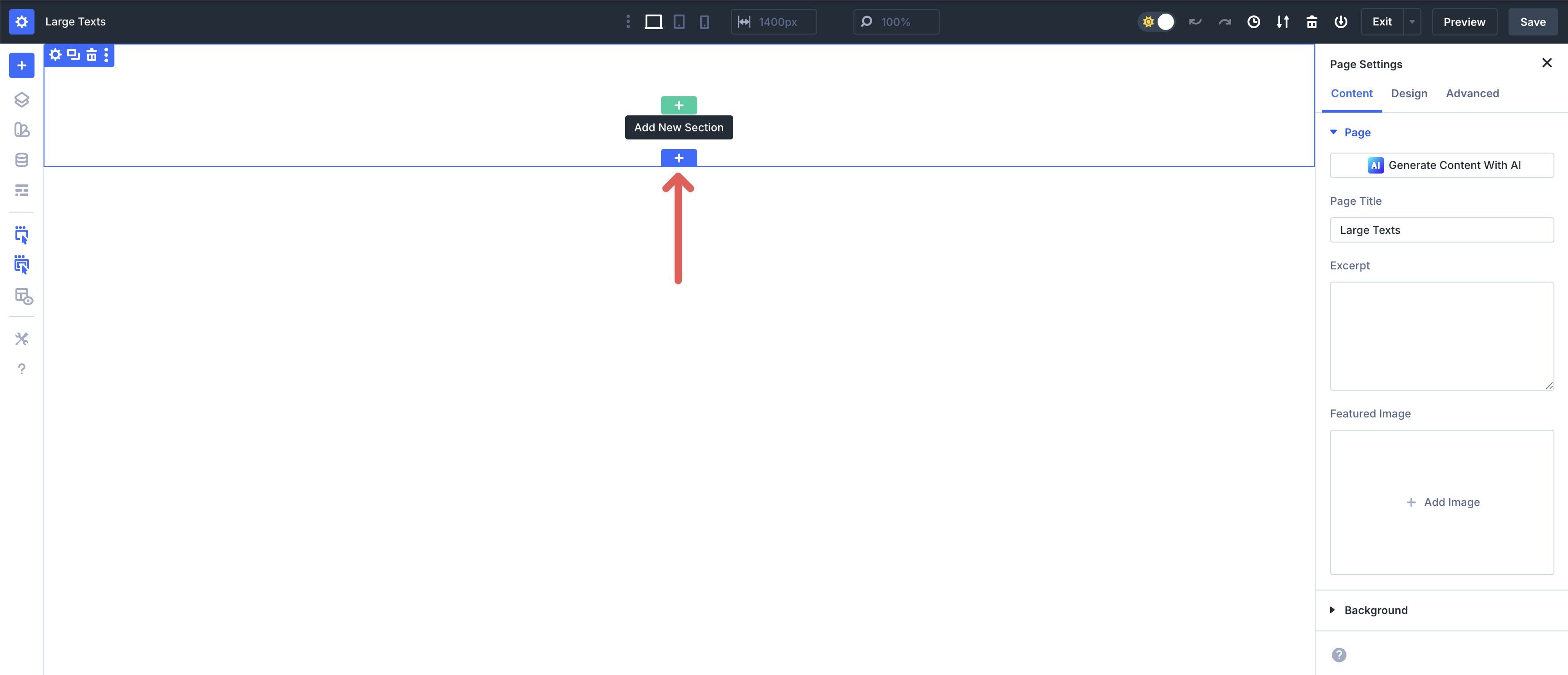Open the help question mark in the sidebar
Viewport: 1568px width, 675px height.
pyautogui.click(x=22, y=368)
